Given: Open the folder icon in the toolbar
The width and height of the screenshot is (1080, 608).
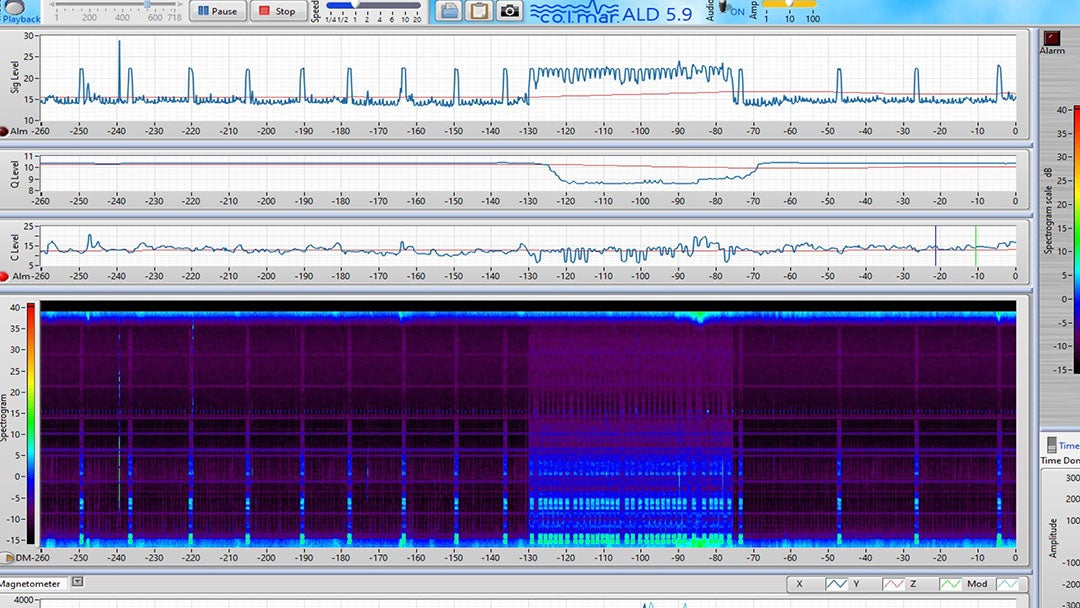Looking at the screenshot, I should (449, 11).
